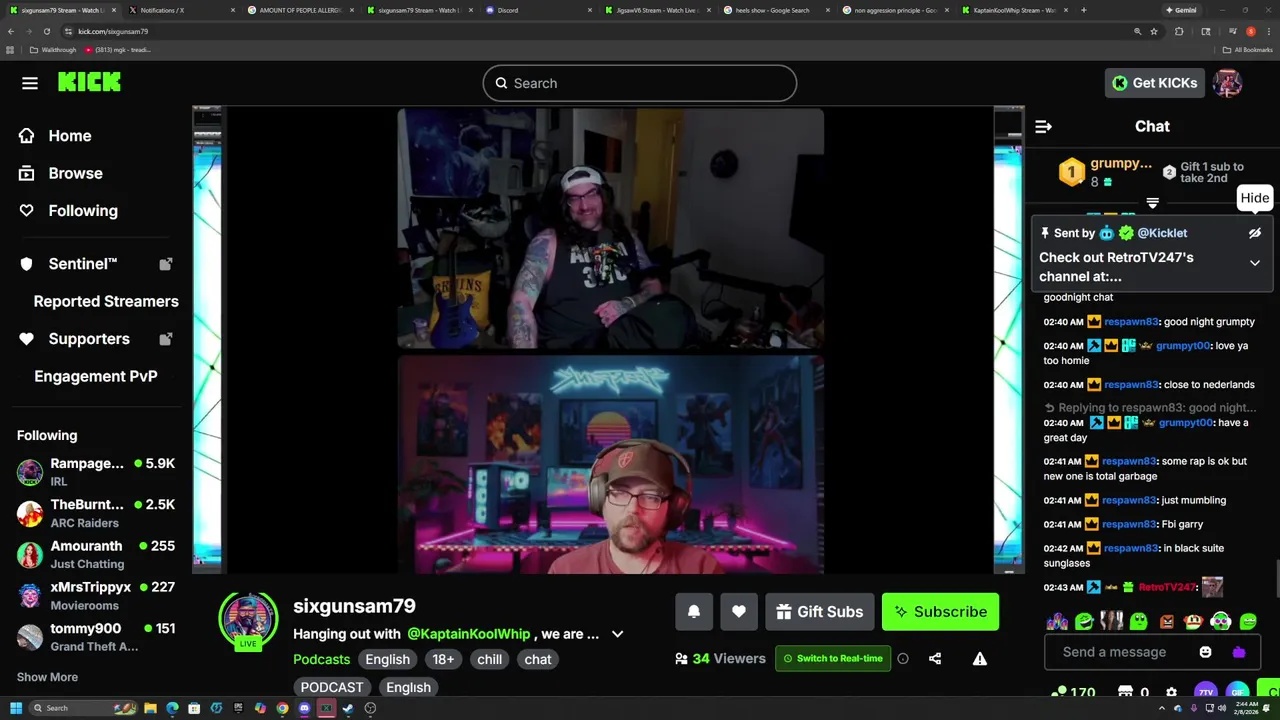This screenshot has width=1280, height=720.
Task: Click the Get KICKs button
Action: click(x=1154, y=83)
